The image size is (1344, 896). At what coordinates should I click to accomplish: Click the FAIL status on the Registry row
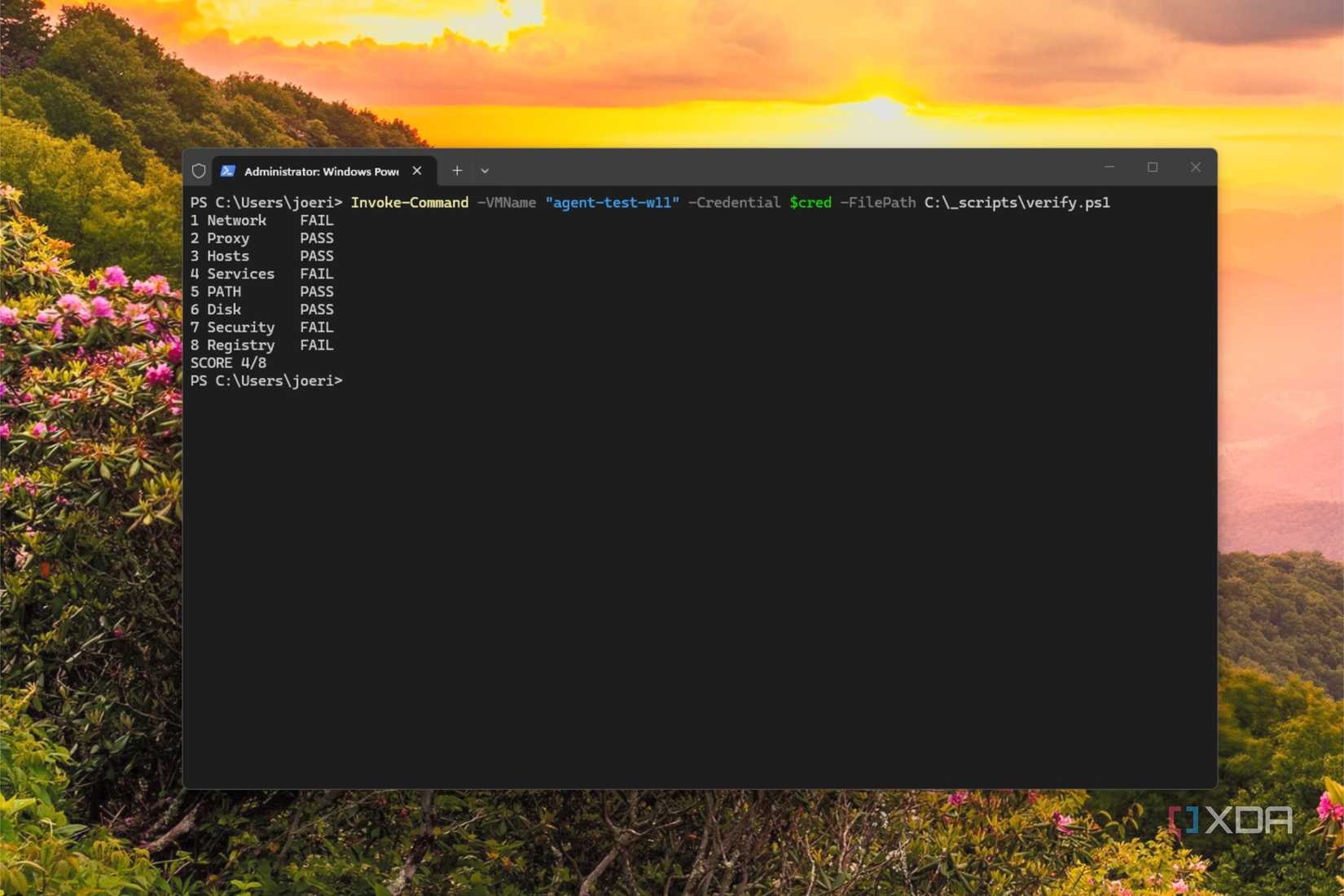317,345
